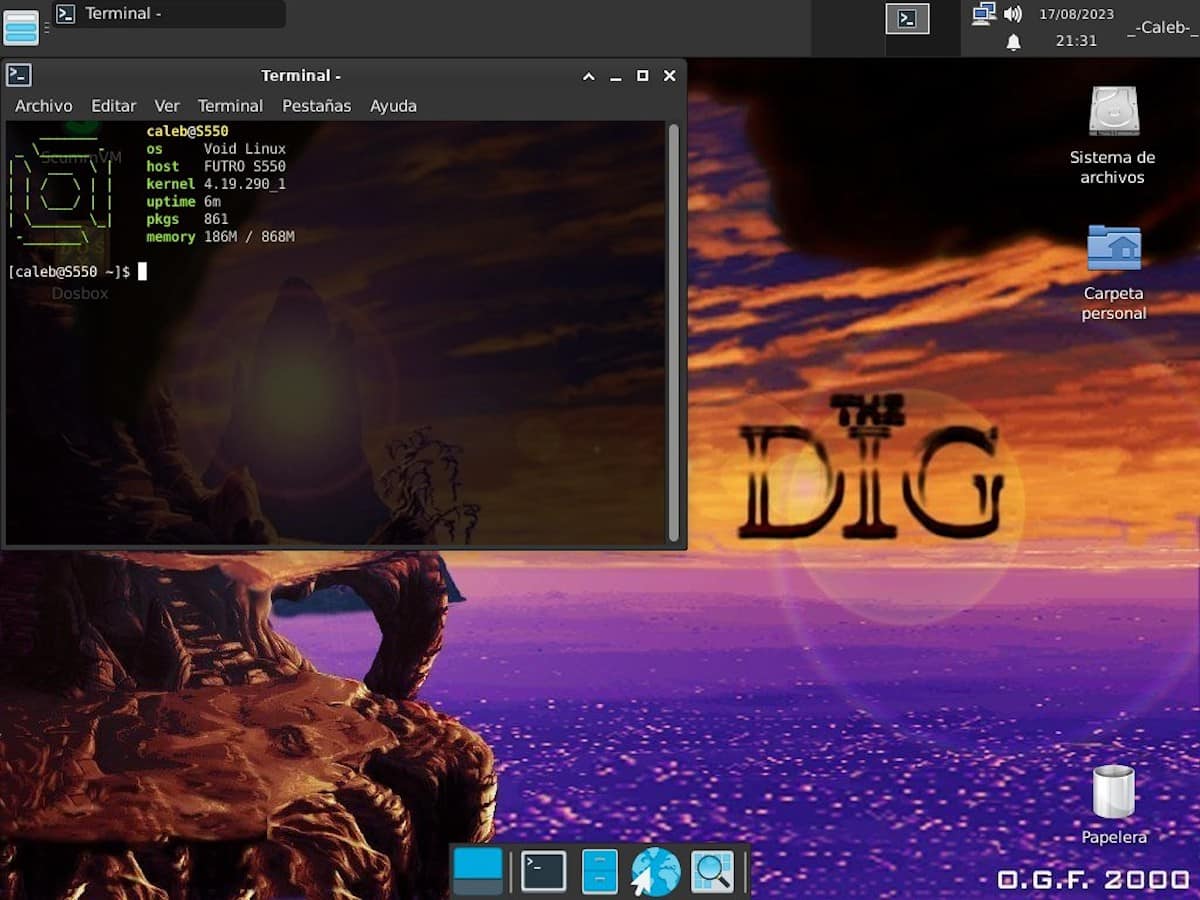Image resolution: width=1200 pixels, height=900 pixels.
Task: Click the date 17/08/2023 in the panel
Action: tap(1076, 14)
